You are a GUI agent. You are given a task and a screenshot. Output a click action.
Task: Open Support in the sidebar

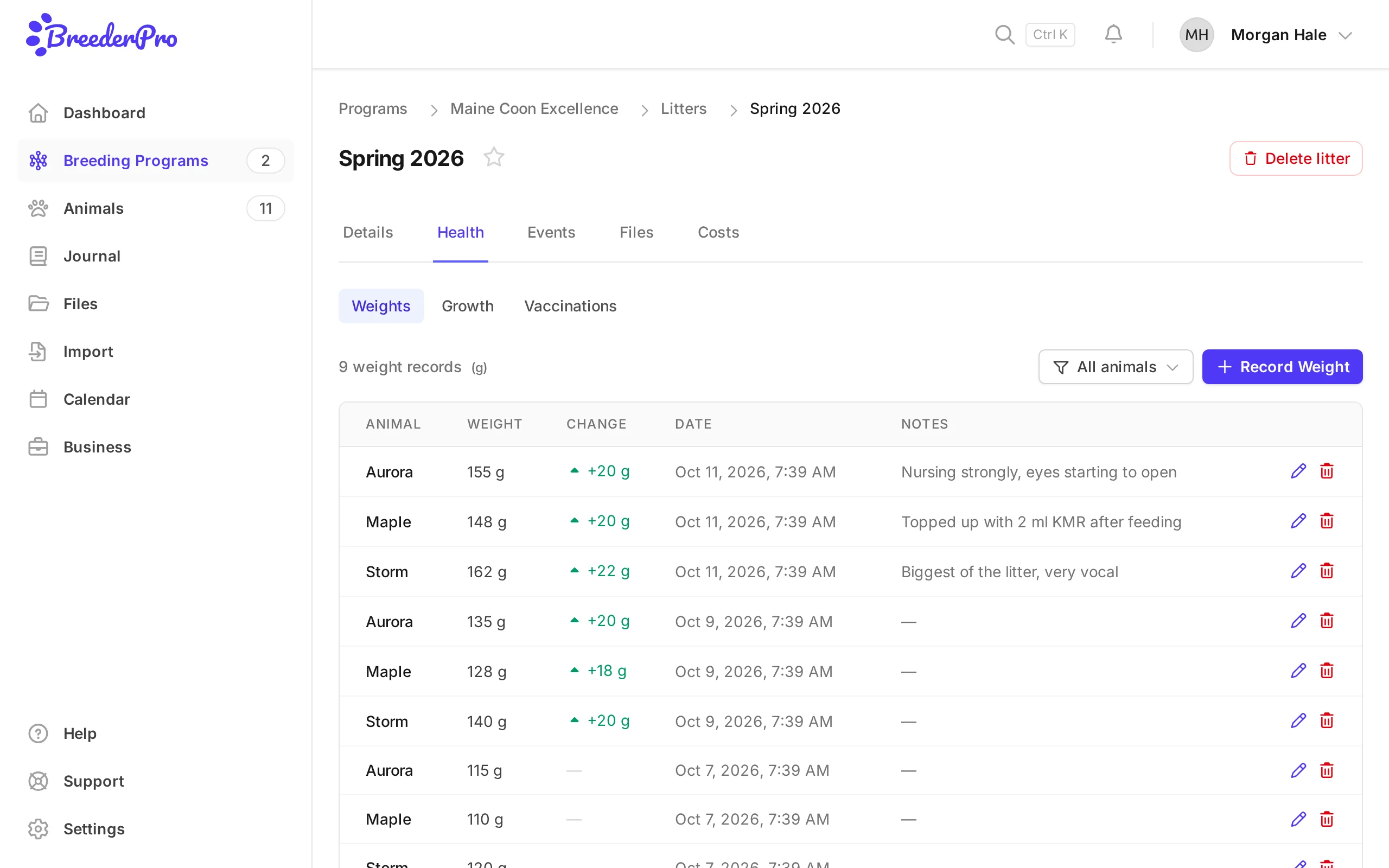(156, 781)
